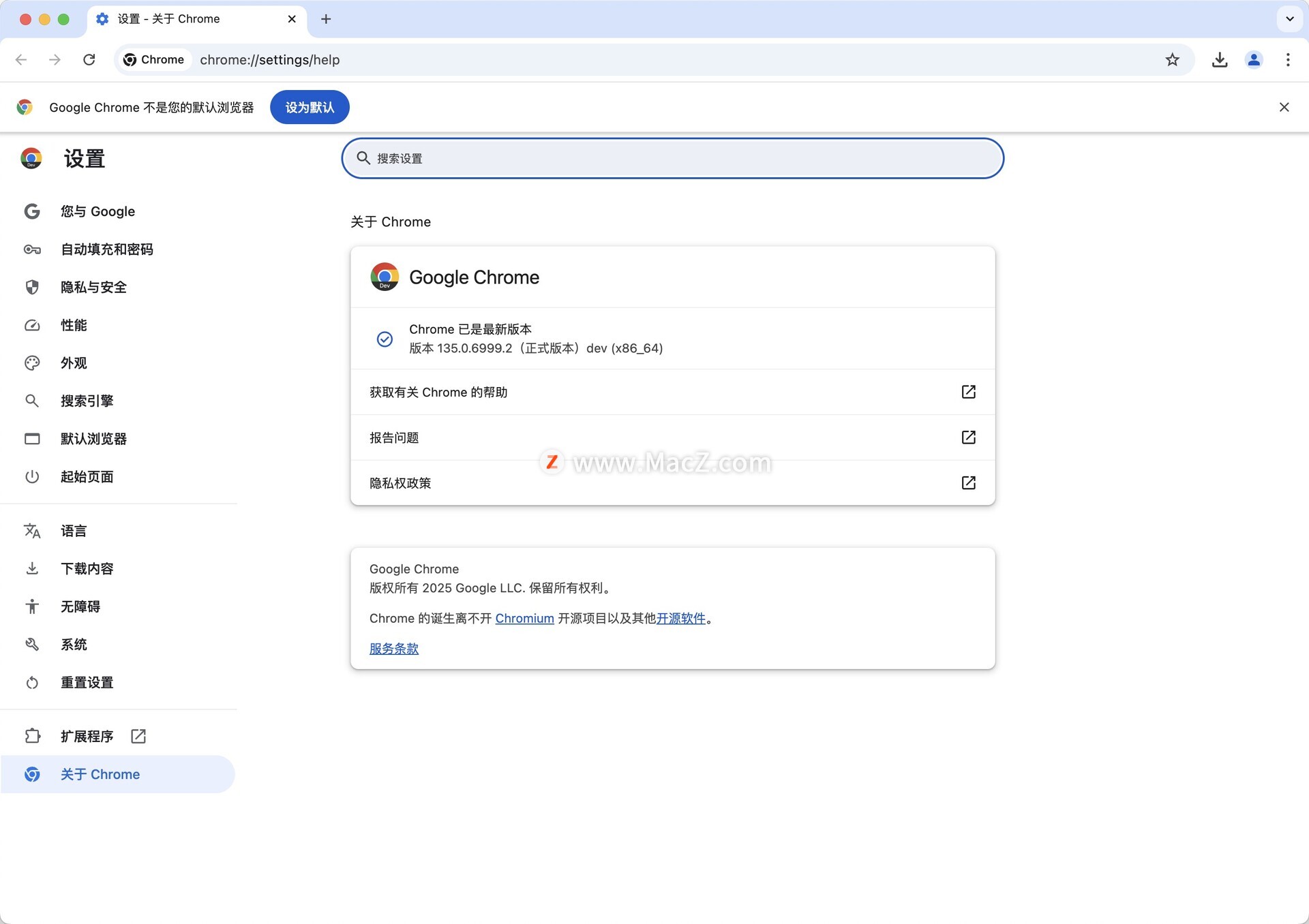
Task: Click the 设为默认 button
Action: [310, 107]
